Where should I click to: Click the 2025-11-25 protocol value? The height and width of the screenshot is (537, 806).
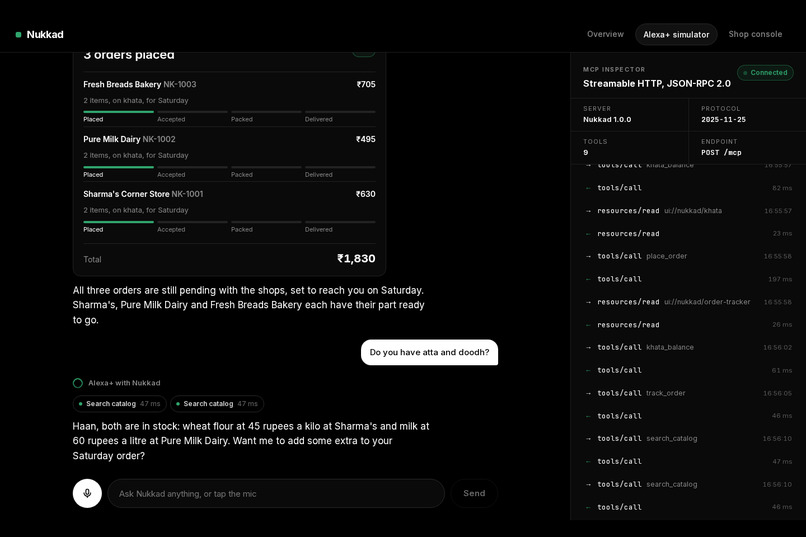[723, 119]
